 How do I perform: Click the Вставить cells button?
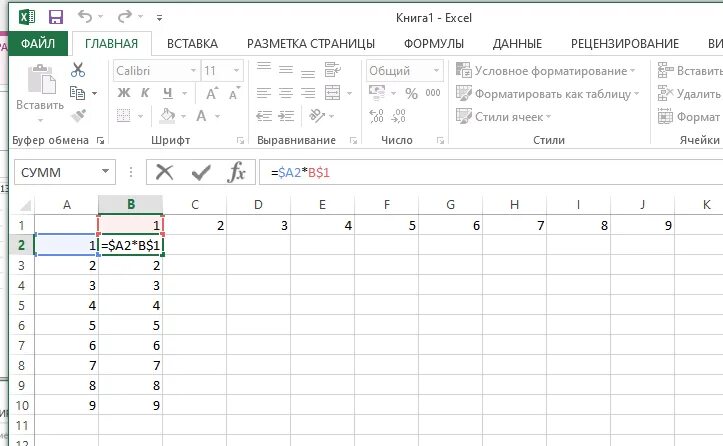pyautogui.click(x=689, y=71)
